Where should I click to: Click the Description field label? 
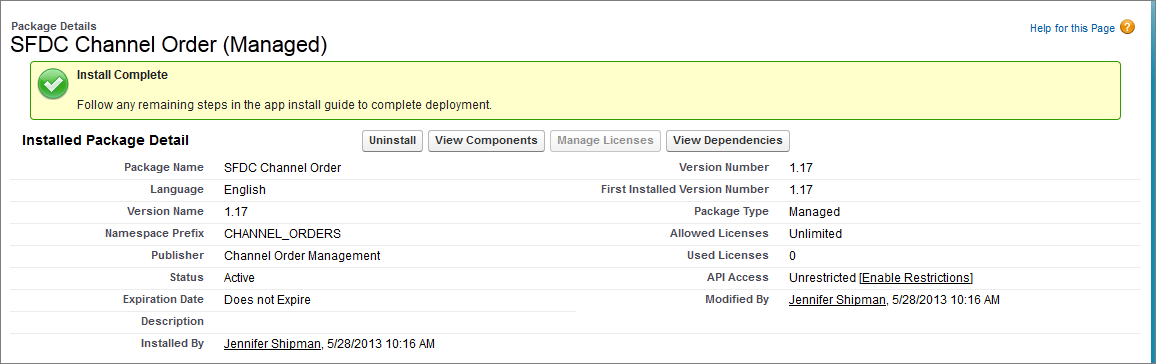pos(173,321)
